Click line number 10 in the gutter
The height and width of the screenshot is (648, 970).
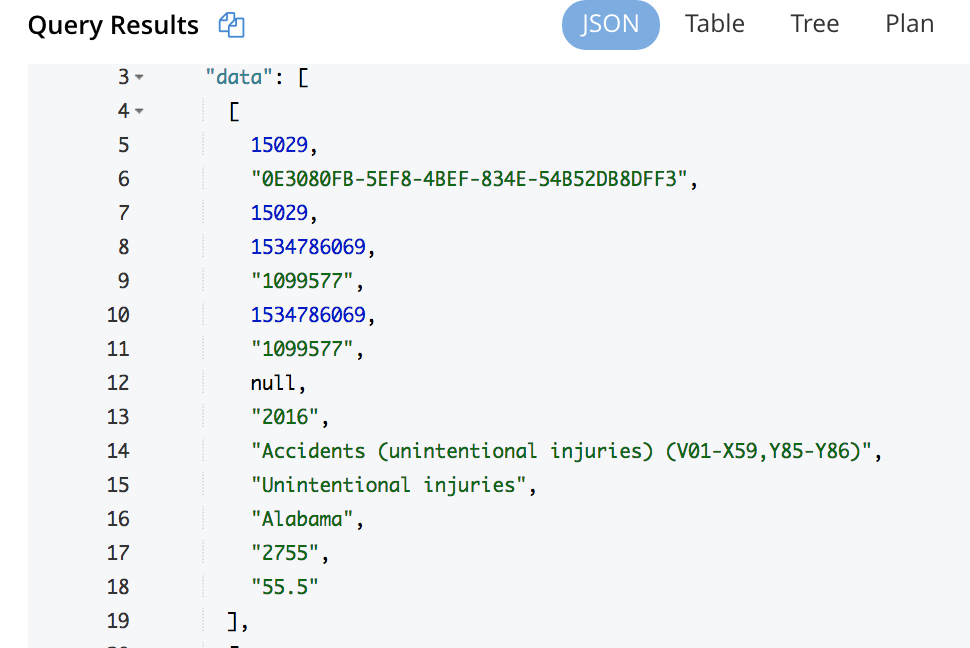click(118, 314)
